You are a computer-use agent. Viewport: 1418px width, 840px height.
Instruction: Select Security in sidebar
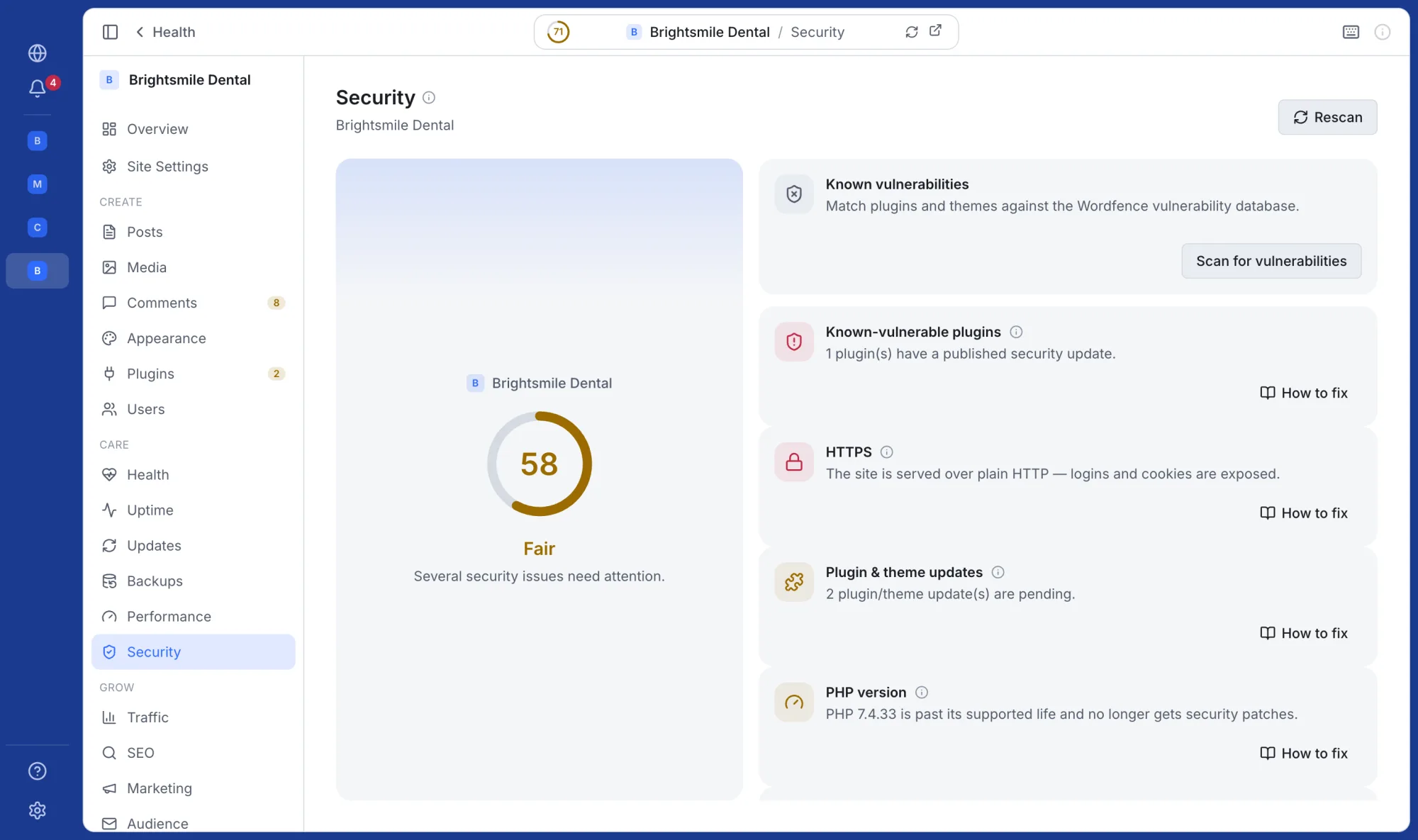[x=194, y=652]
